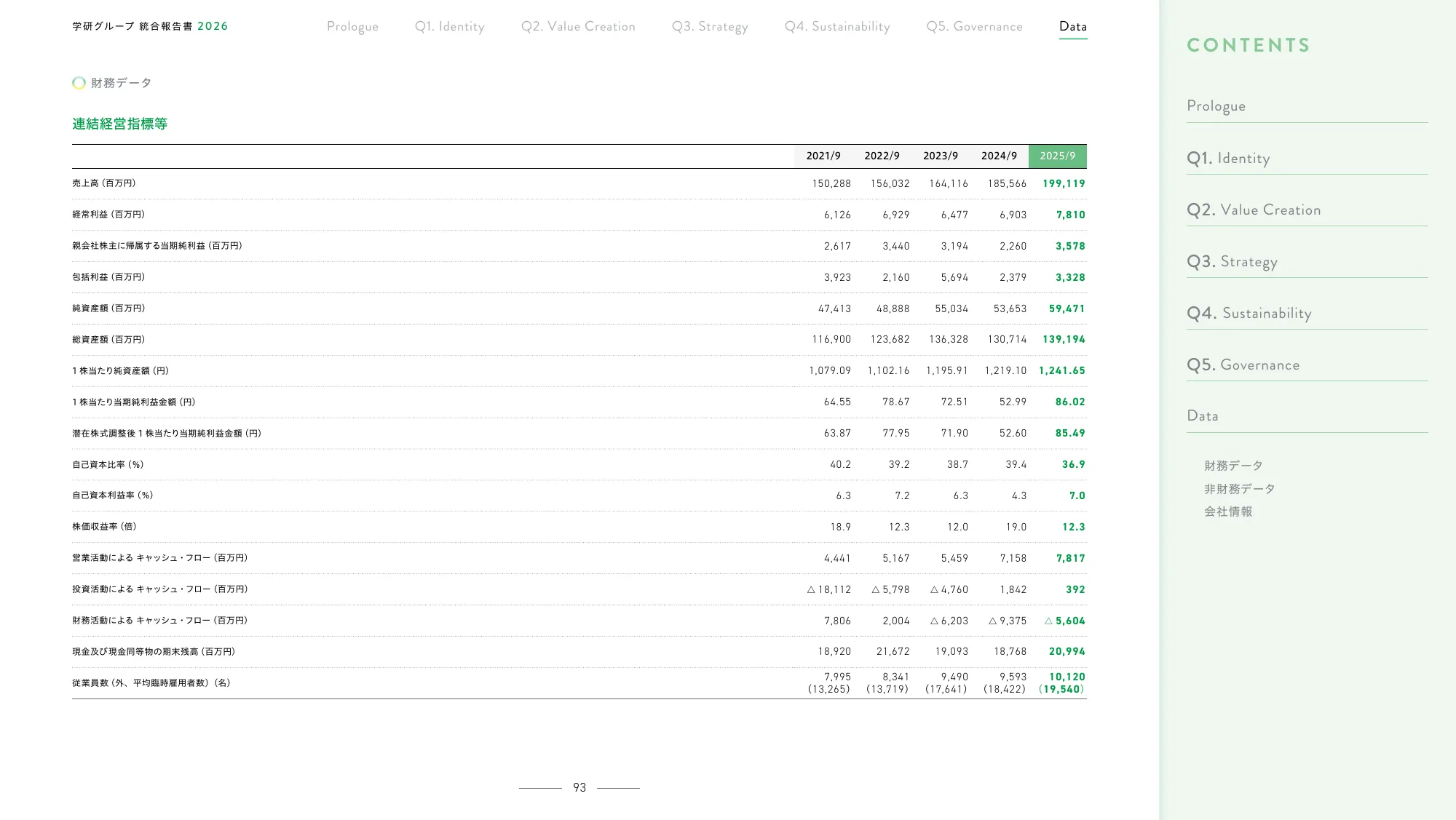This screenshot has width=1456, height=820.
Task: Click the 3,578 net income value
Action: click(1071, 246)
